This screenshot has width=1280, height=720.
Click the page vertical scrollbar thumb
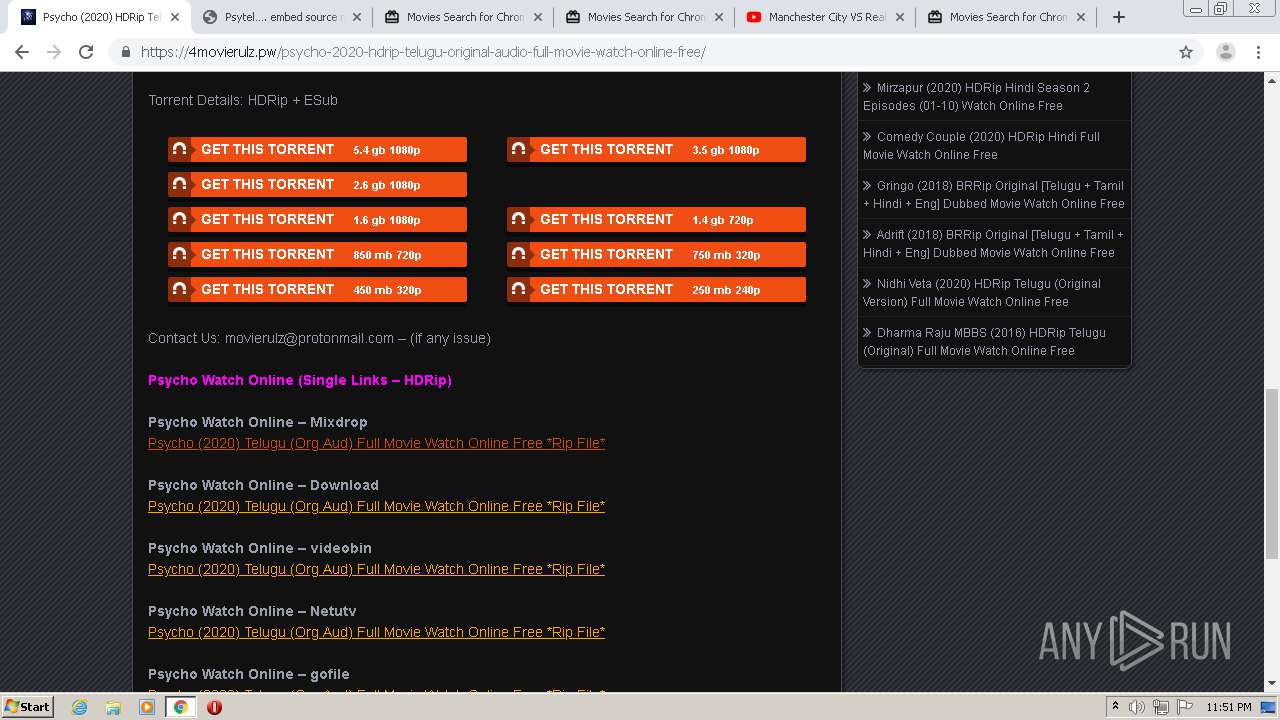point(1272,474)
